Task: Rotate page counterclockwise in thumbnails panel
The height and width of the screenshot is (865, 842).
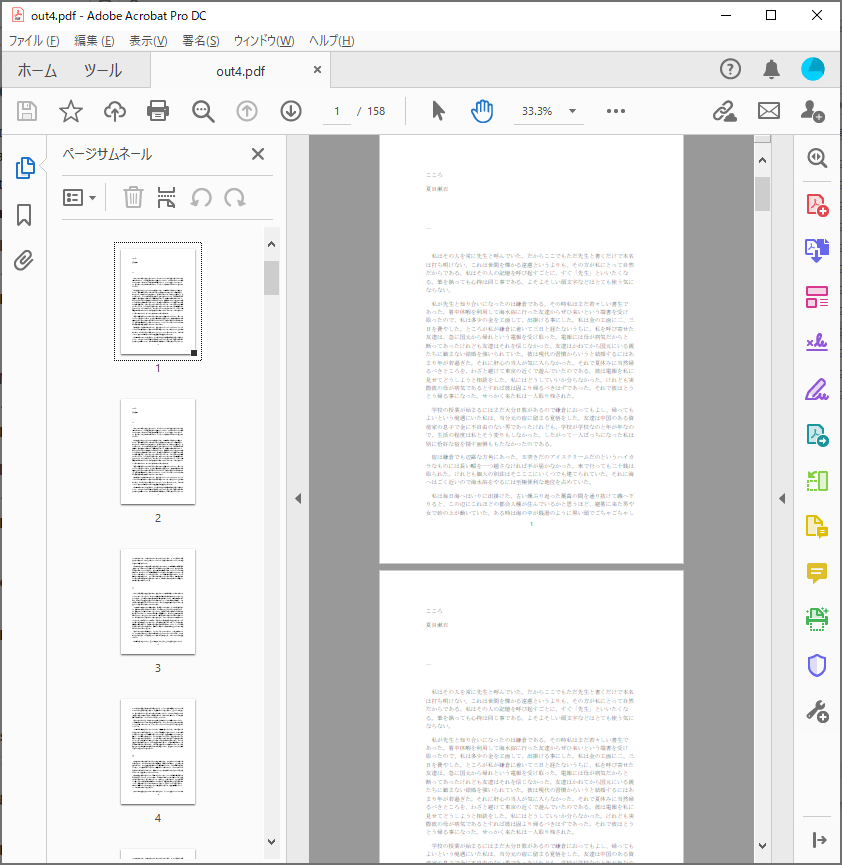Action: click(x=201, y=197)
